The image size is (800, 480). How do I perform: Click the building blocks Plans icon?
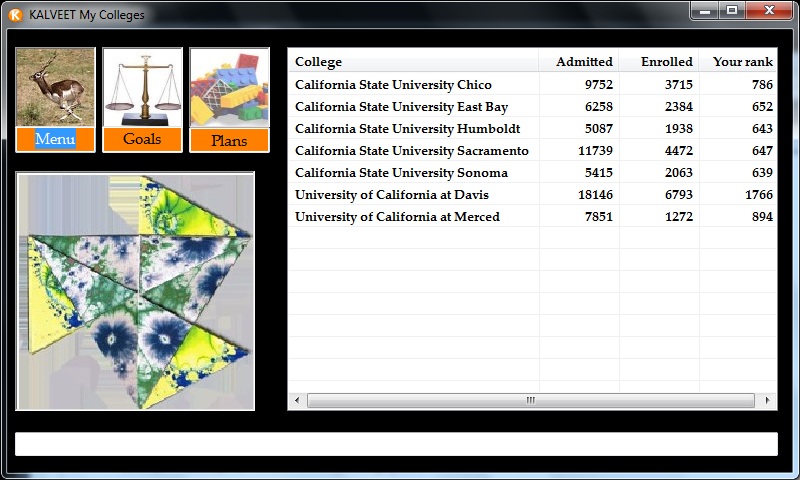point(229,87)
